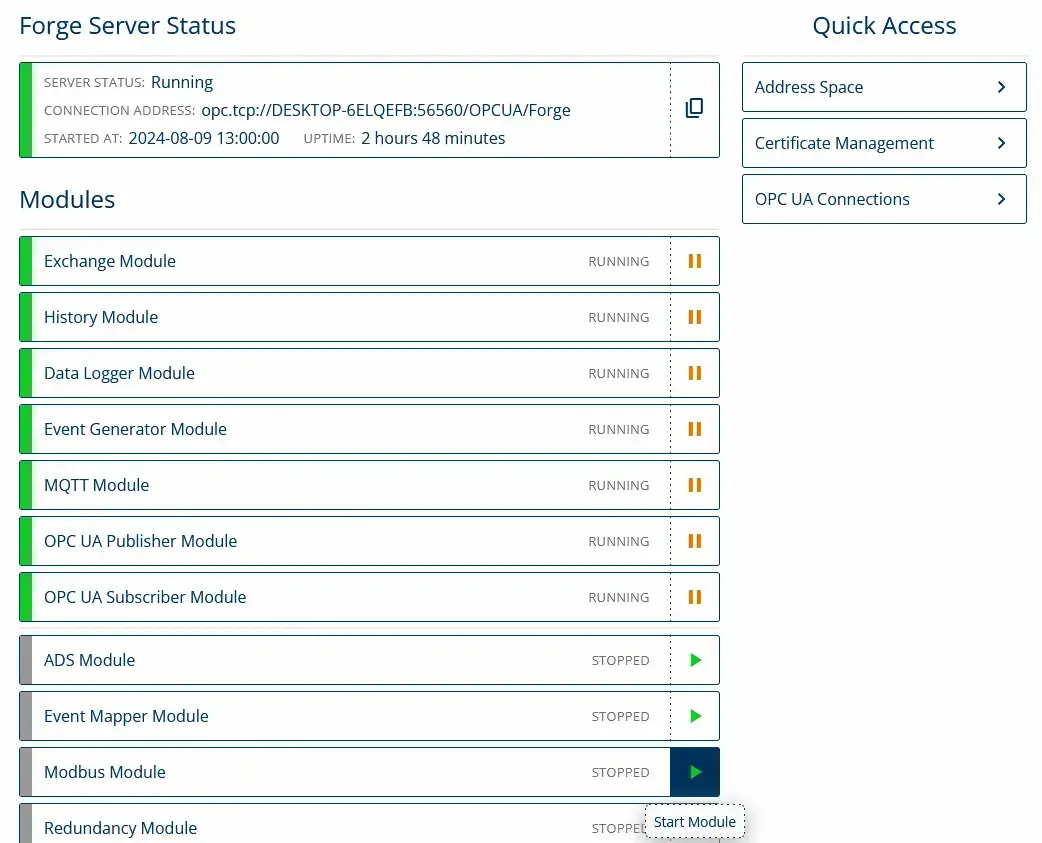Click the Certificate Management chevron arrow

click(1001, 143)
